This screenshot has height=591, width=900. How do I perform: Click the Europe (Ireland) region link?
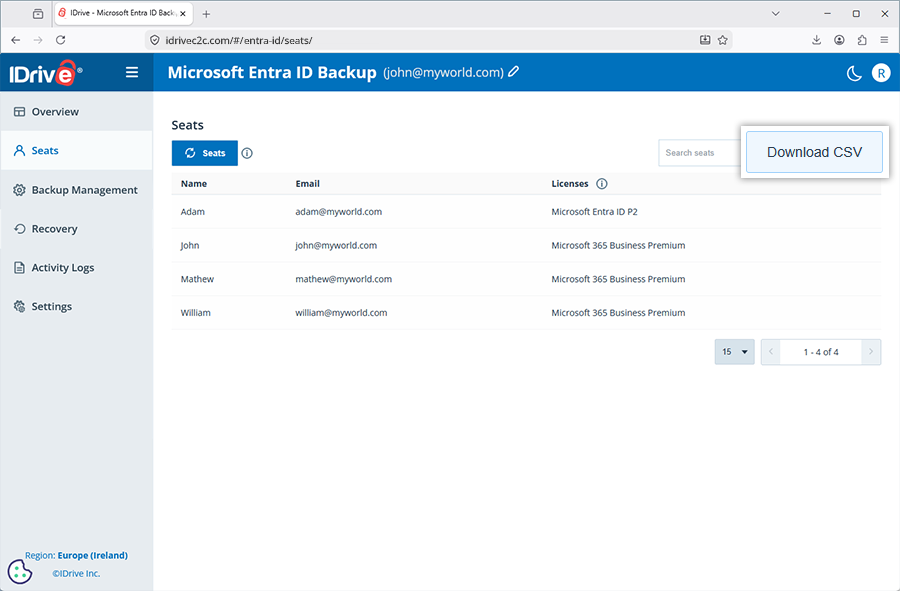(92, 555)
